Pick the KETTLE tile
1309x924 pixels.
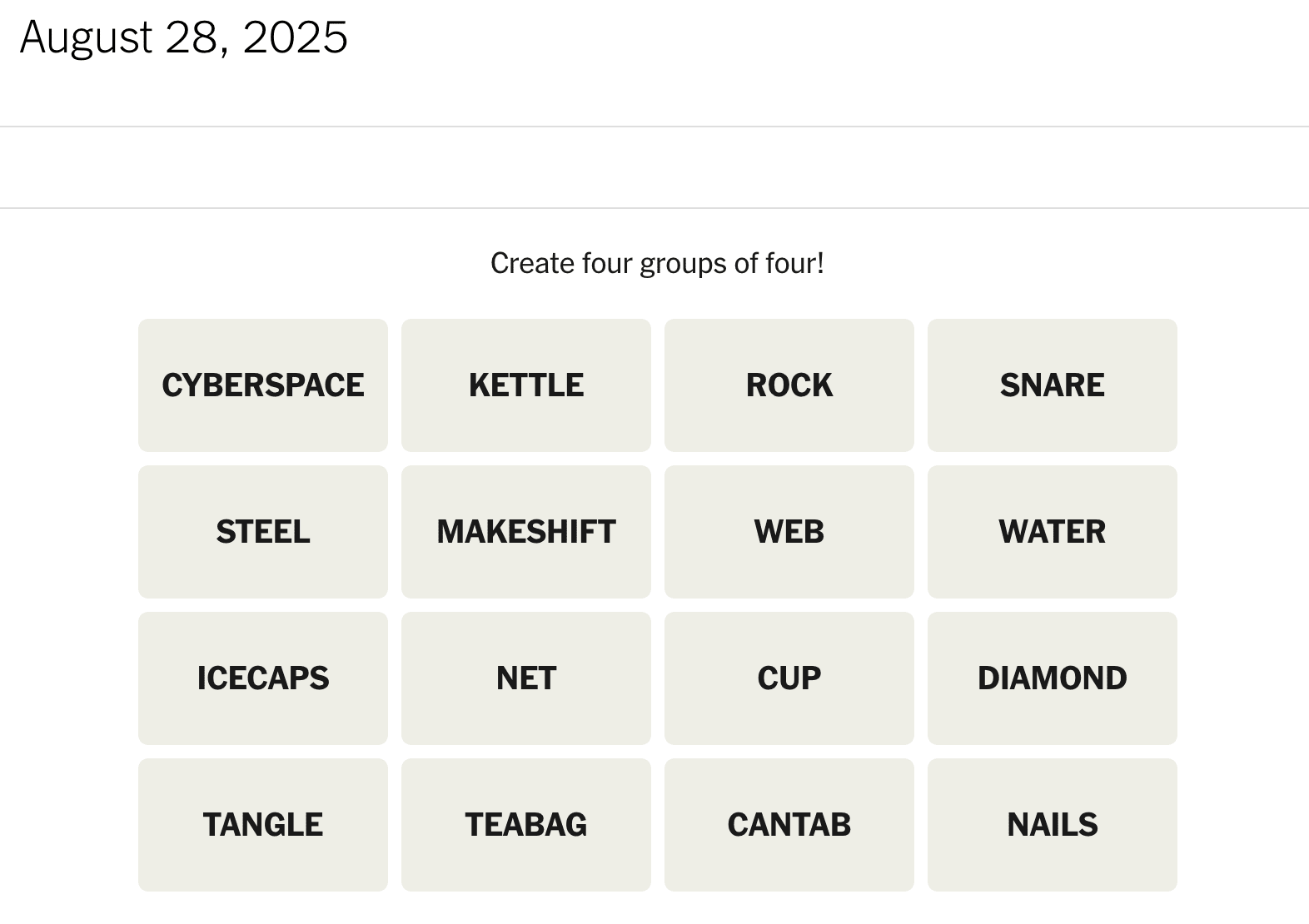[525, 385]
